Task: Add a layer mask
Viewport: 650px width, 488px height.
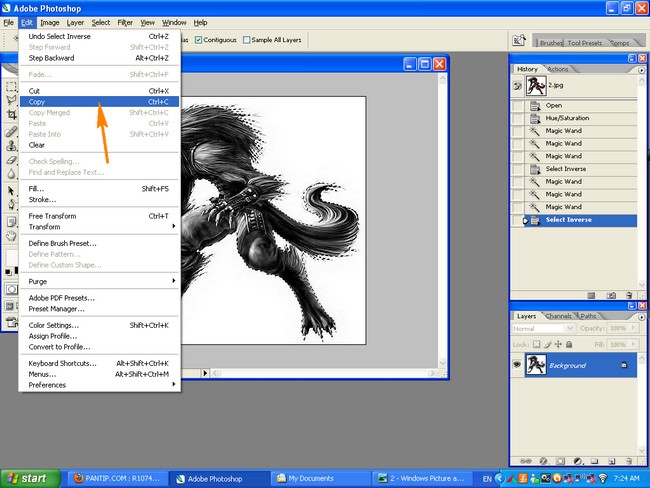Action: (x=560, y=461)
